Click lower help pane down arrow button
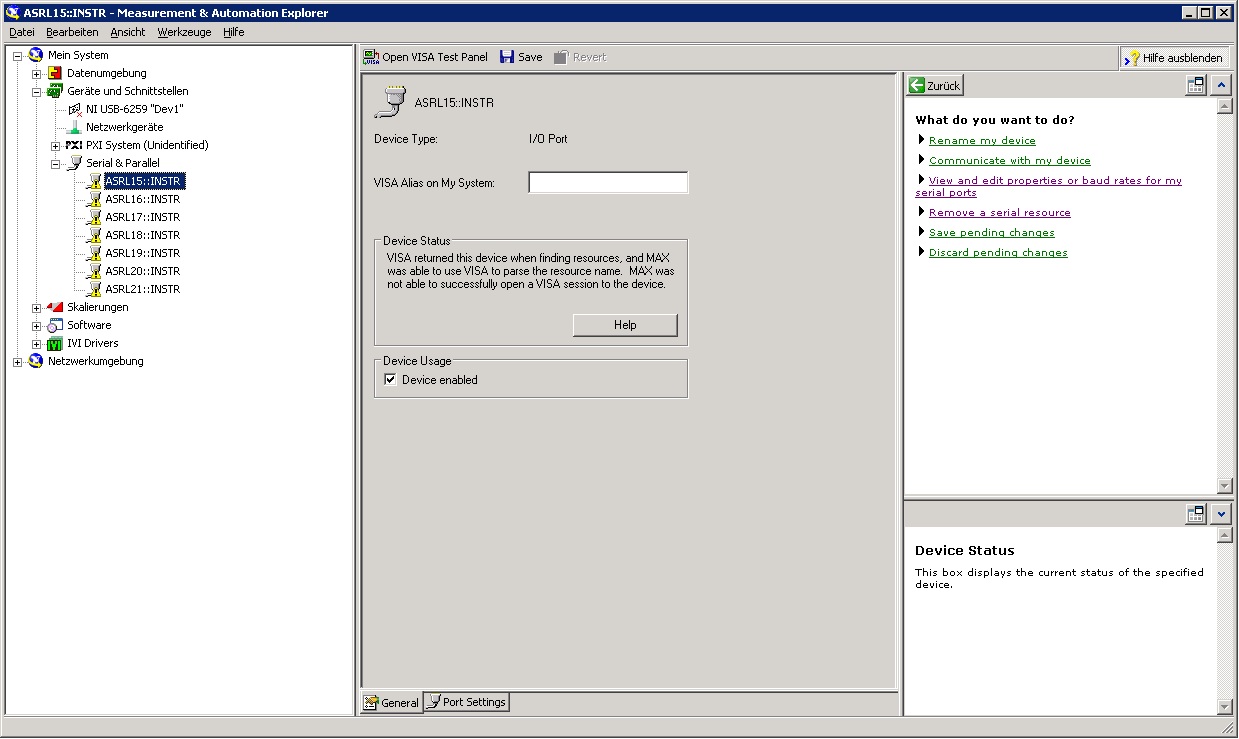The image size is (1239, 739). (x=1221, y=514)
